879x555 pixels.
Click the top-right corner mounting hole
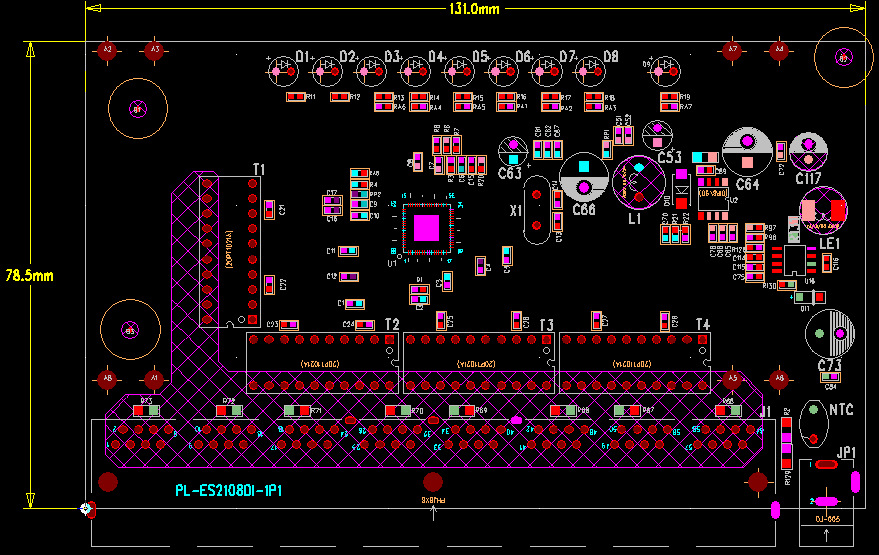click(x=842, y=59)
